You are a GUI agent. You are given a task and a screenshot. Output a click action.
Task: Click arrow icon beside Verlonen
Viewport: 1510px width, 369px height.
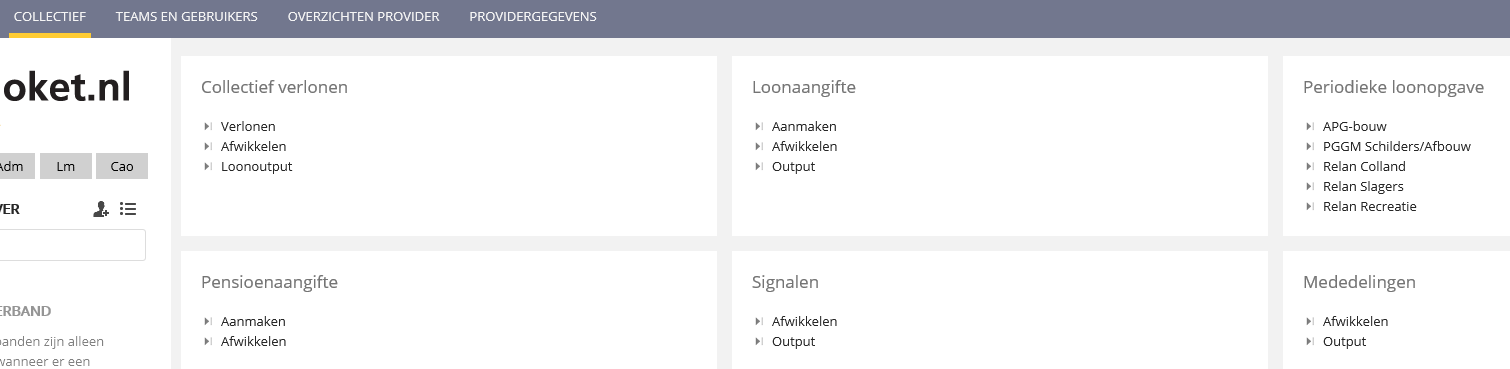coord(207,126)
